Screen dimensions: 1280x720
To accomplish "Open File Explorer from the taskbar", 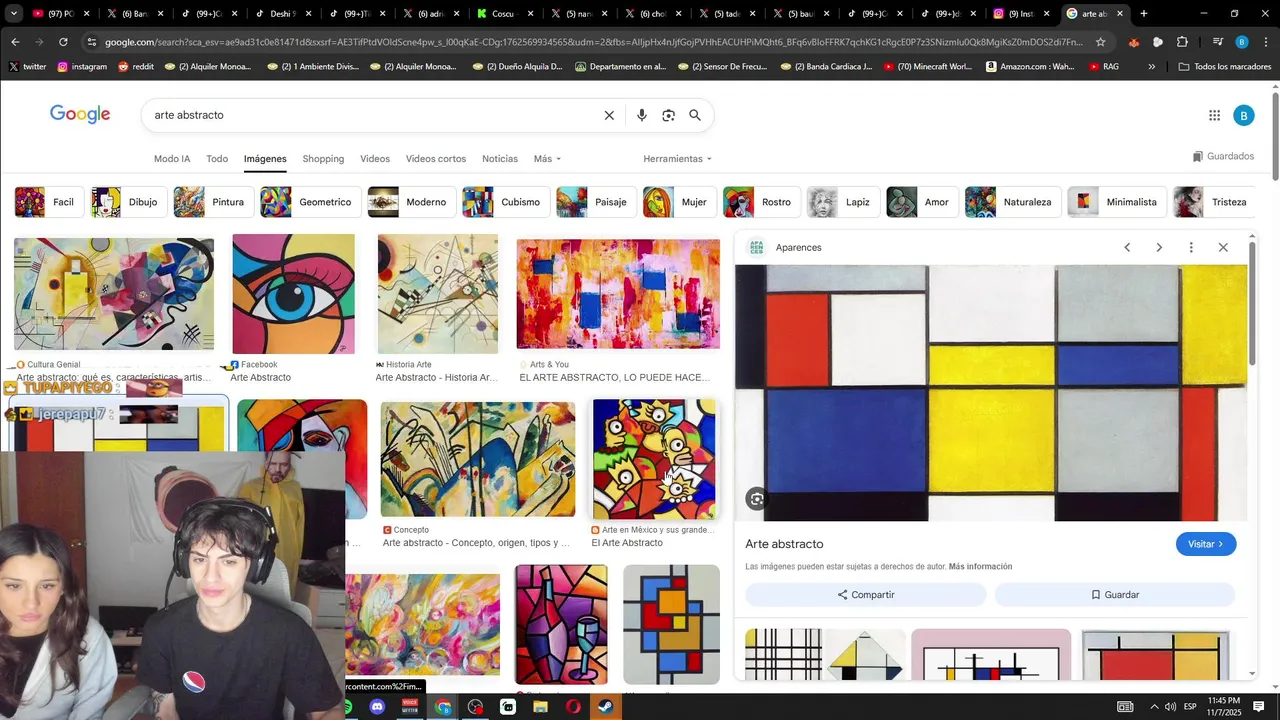I will pyautogui.click(x=541, y=707).
